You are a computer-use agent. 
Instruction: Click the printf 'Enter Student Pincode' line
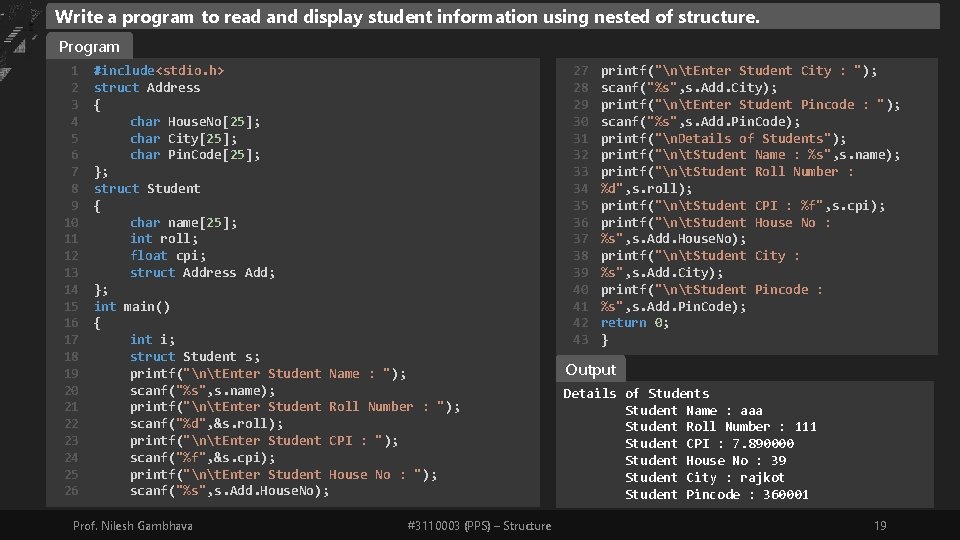point(751,105)
